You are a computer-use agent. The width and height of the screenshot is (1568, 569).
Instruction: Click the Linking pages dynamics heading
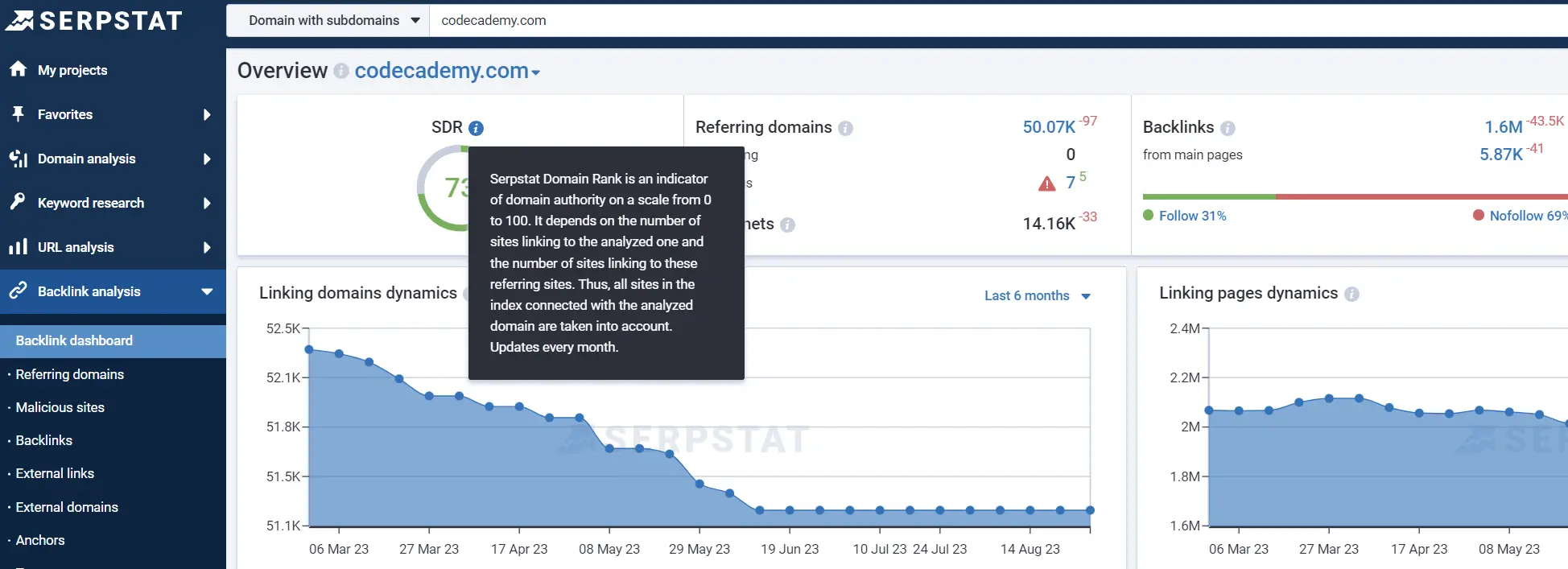[x=1248, y=293]
